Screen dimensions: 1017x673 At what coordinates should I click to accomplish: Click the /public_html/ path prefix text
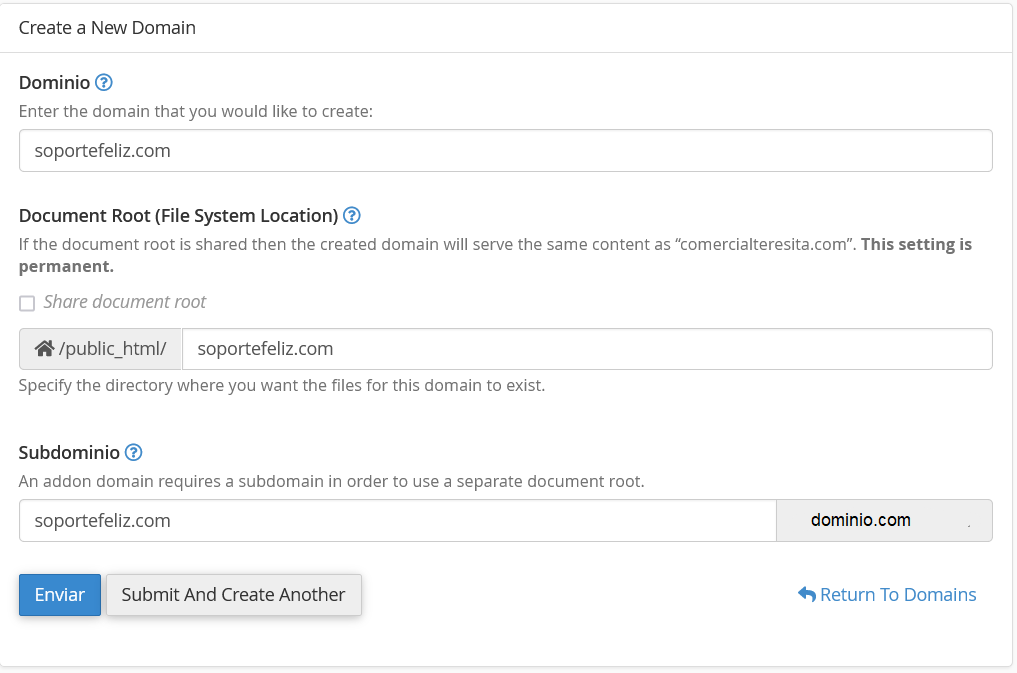point(112,349)
